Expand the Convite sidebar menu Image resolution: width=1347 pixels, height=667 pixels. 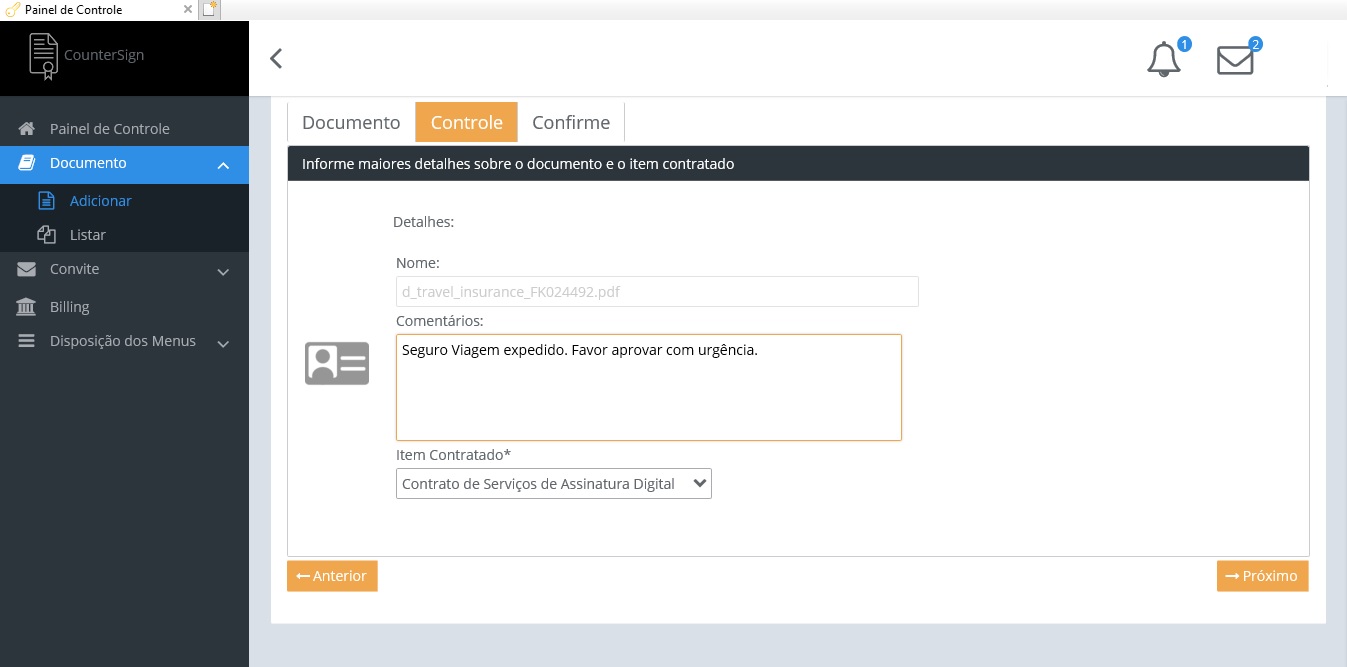click(x=223, y=271)
